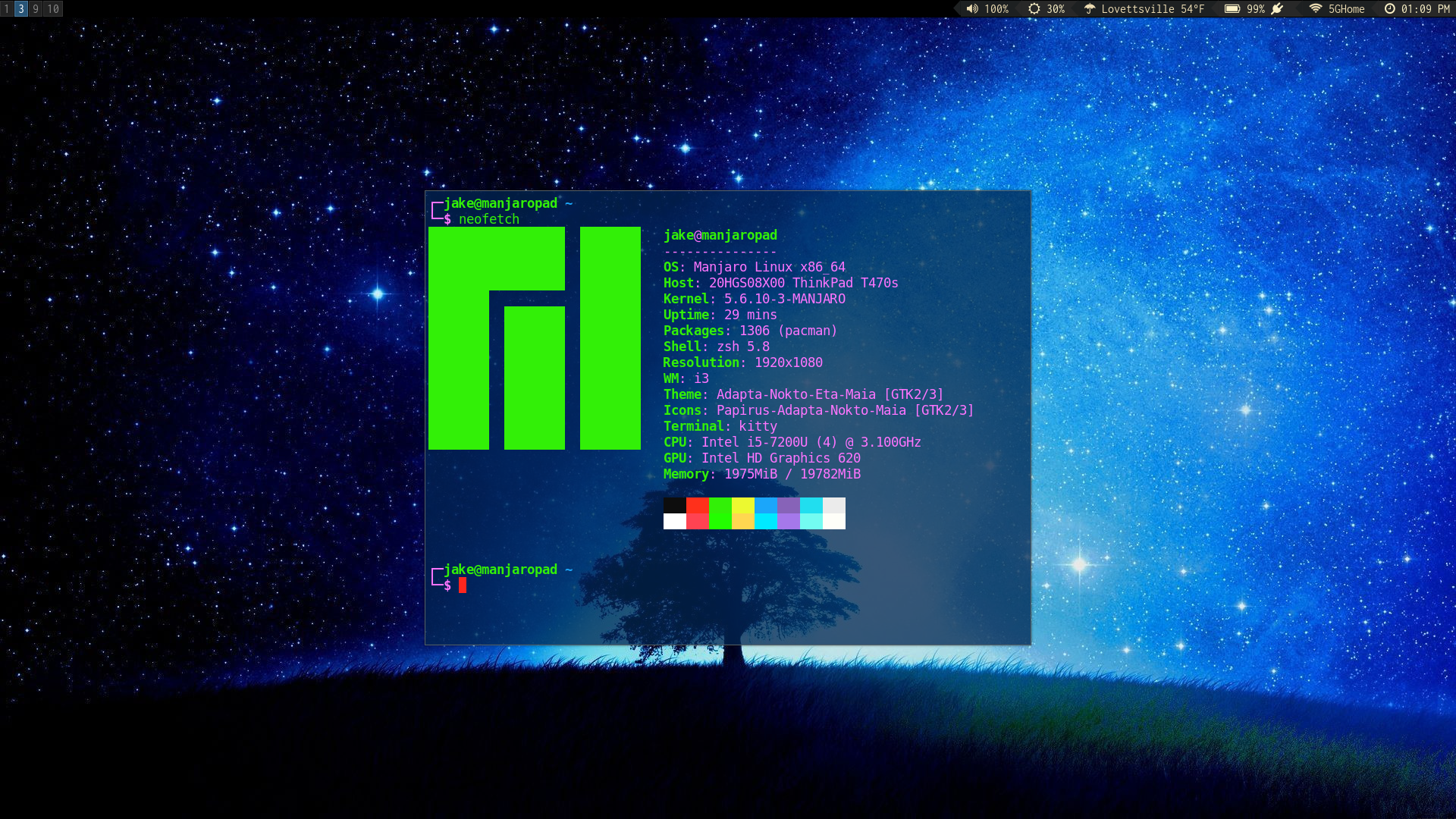Click the CPU: Intel i5-7200U line
Screen dimensions: 1456x819
[x=792, y=442]
